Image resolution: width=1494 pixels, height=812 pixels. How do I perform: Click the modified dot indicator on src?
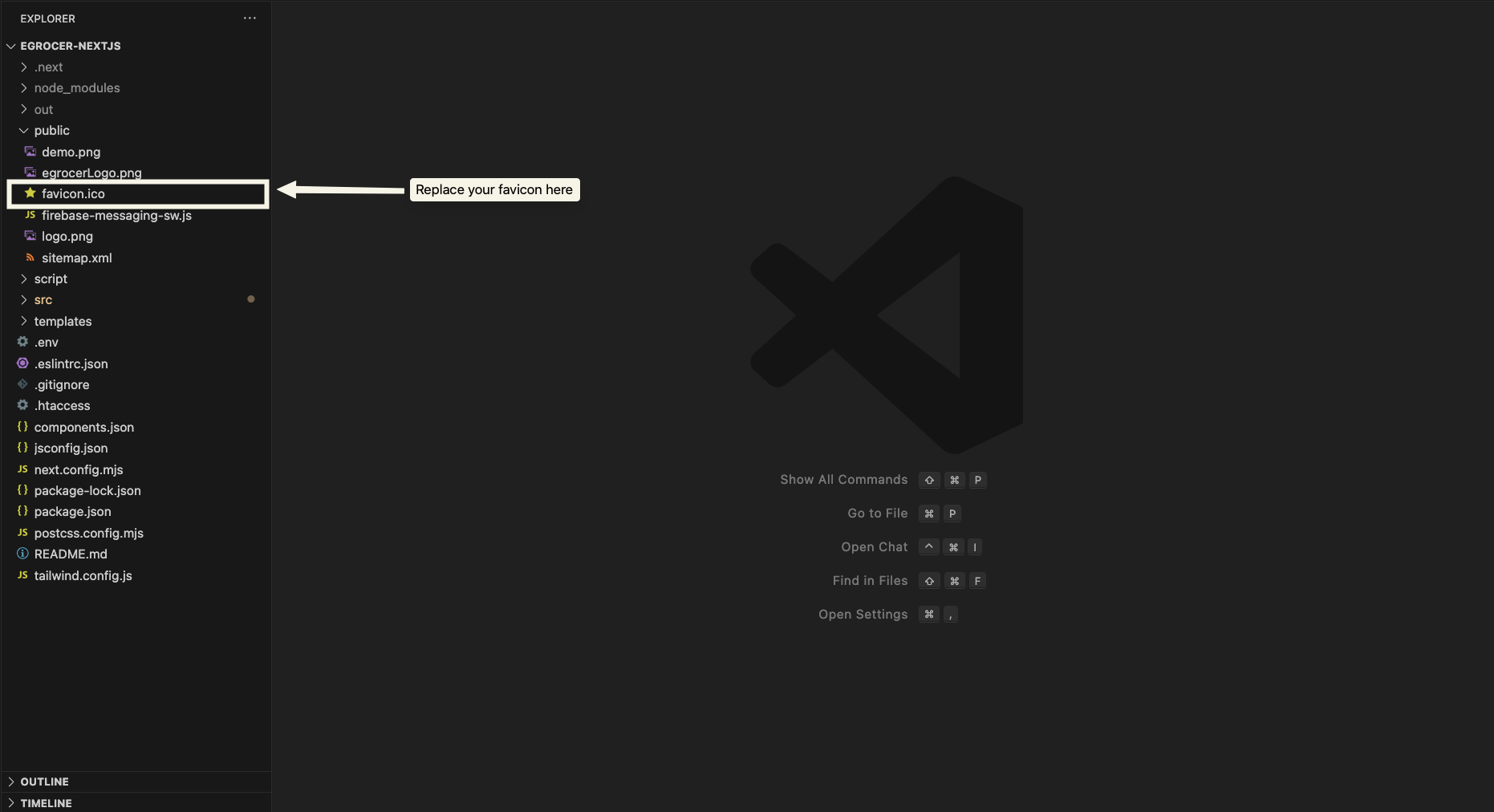(251, 299)
